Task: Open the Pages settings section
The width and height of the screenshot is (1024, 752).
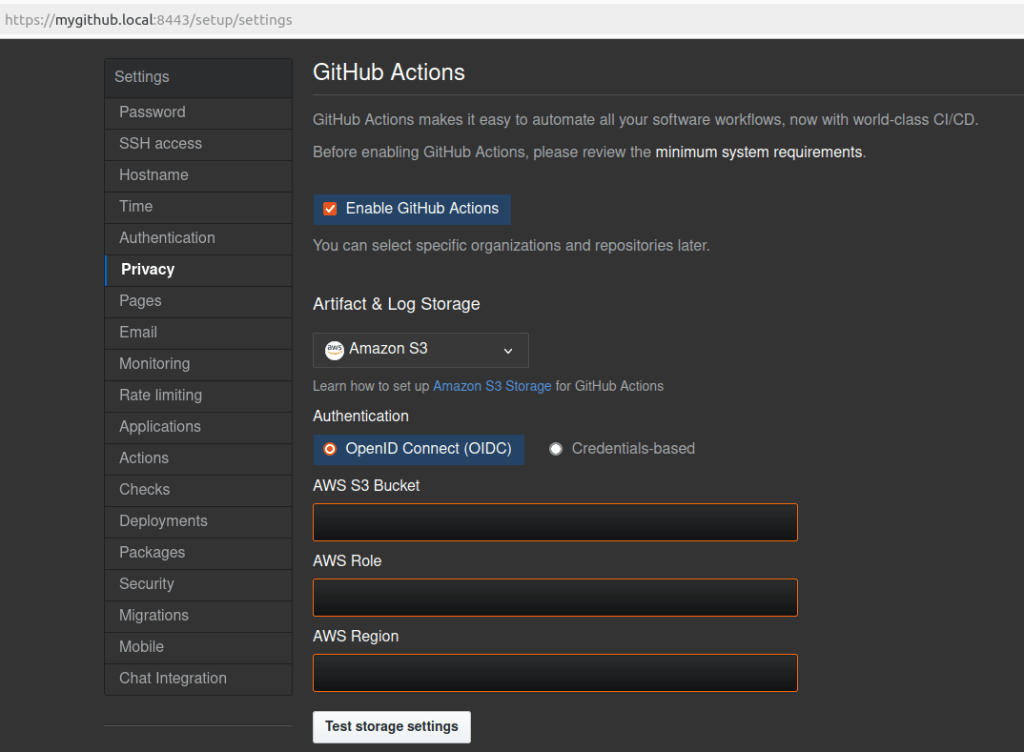Action: coord(199,301)
